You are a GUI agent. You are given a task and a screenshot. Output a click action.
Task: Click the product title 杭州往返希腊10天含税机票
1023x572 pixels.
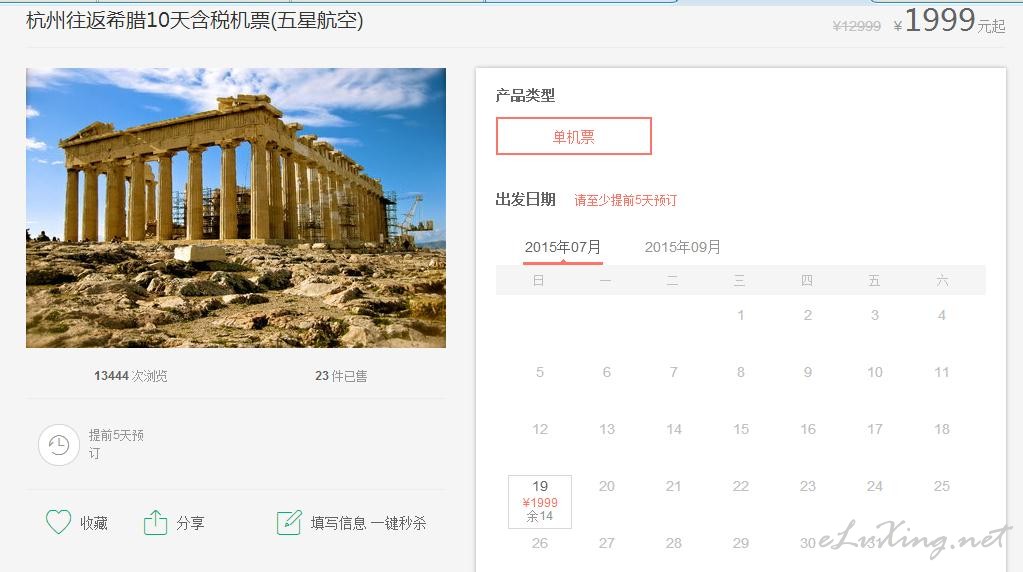[194, 20]
